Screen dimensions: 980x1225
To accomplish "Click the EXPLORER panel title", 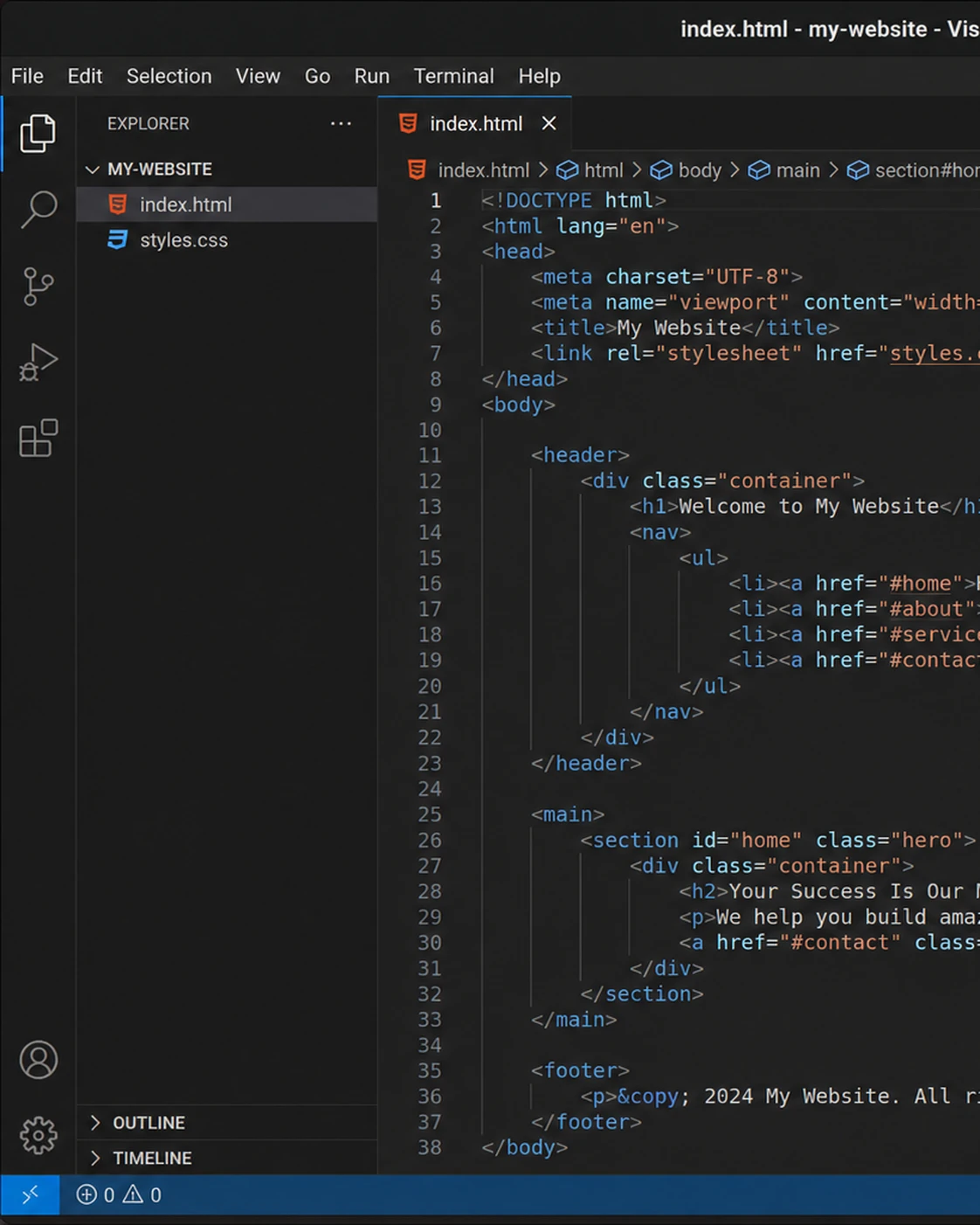I will (x=148, y=124).
